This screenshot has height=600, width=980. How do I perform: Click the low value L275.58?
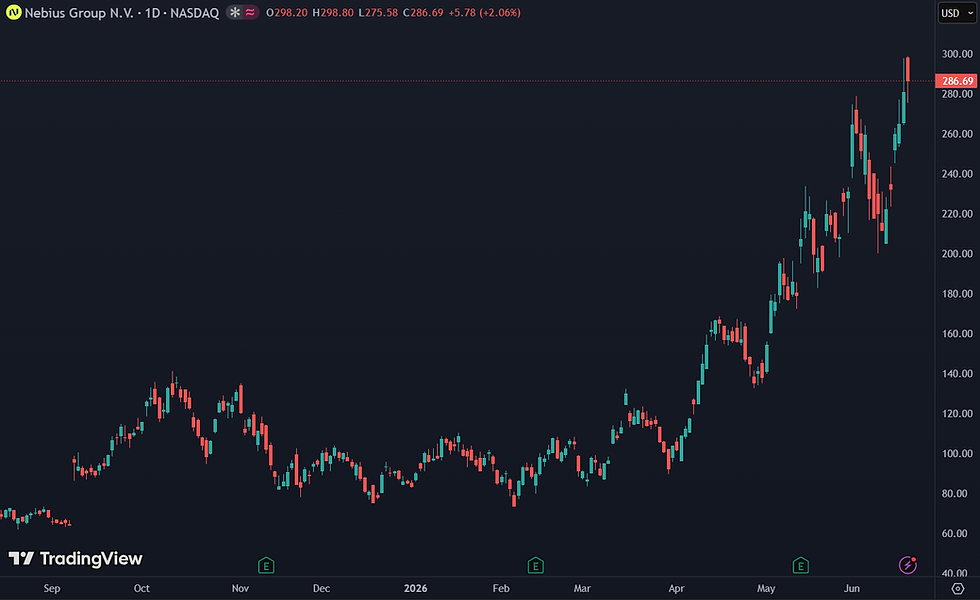coord(378,12)
